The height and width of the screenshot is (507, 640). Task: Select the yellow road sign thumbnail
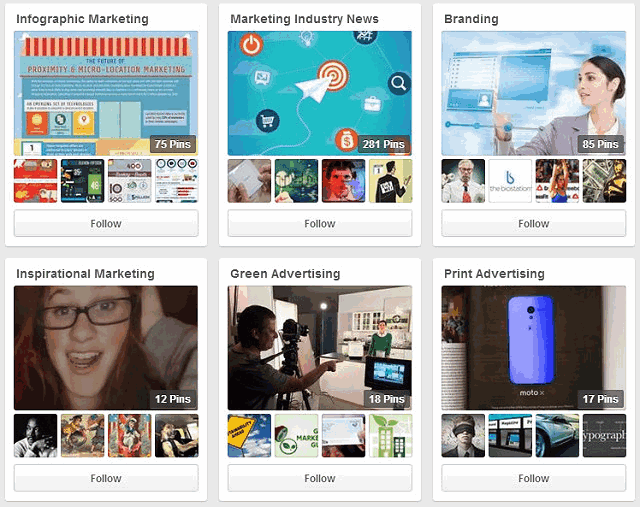[x=249, y=436]
